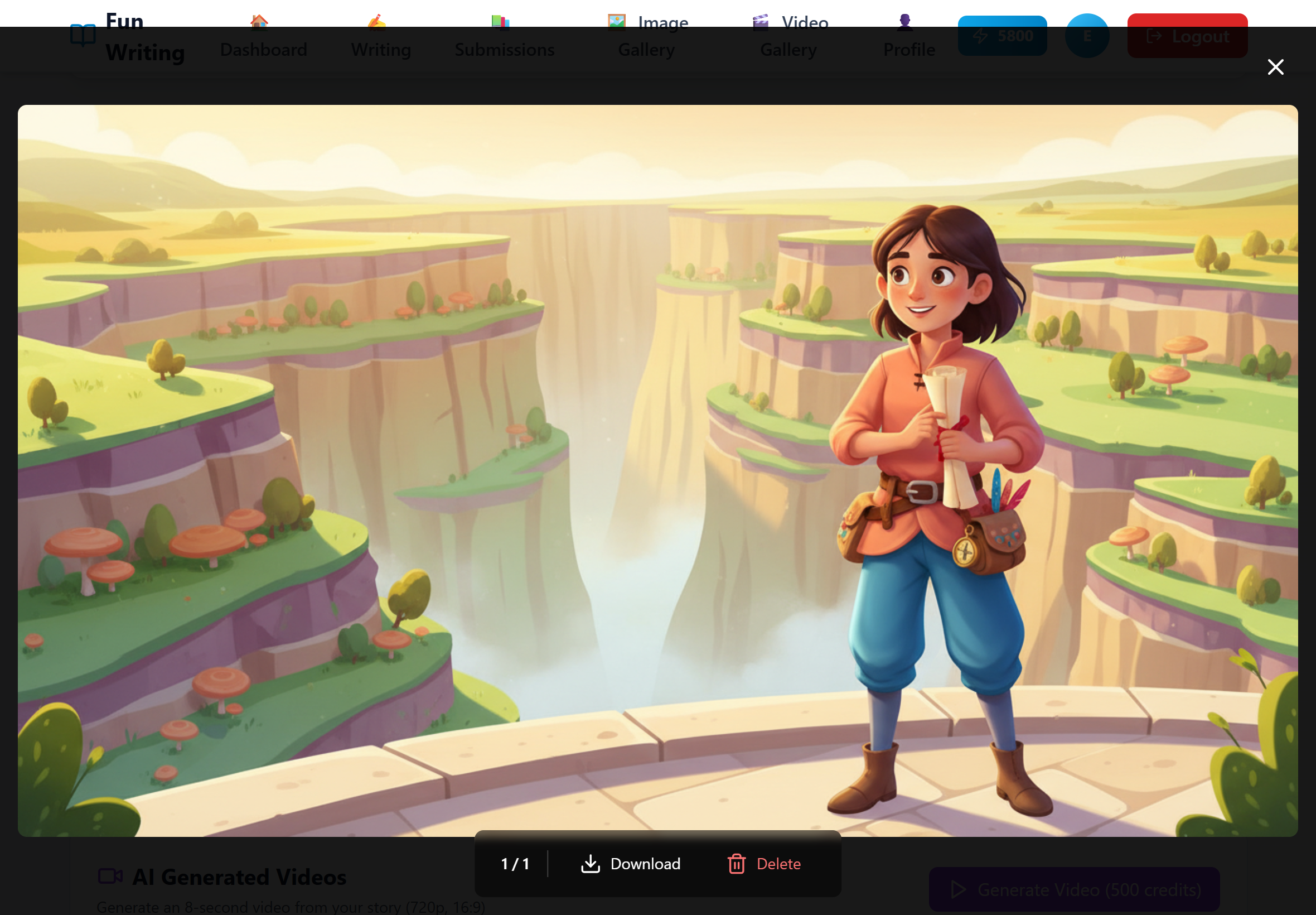Click the clapperboard icon beside Video Gallery

(760, 22)
